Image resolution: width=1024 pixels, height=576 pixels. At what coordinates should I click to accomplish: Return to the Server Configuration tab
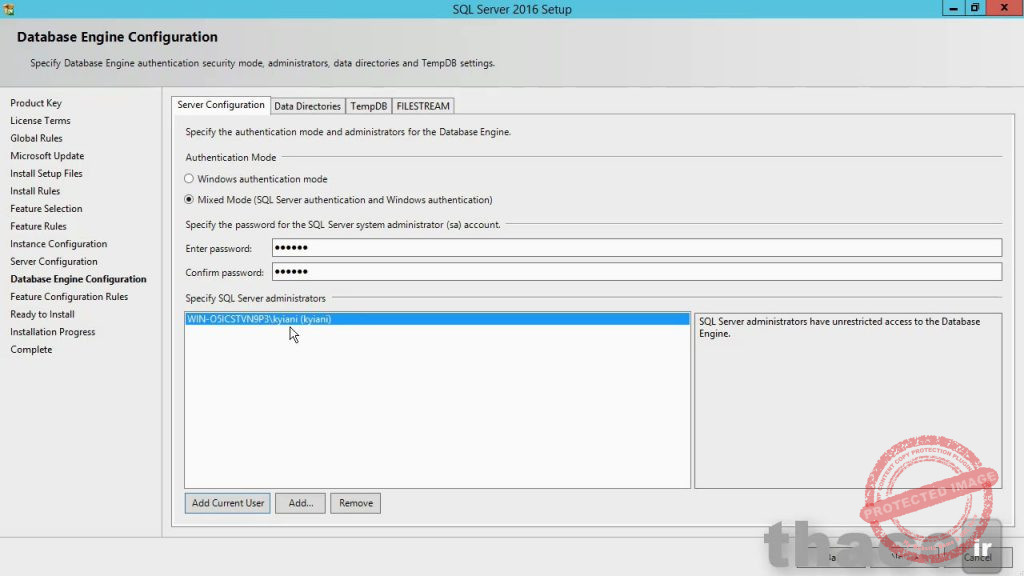(x=220, y=104)
